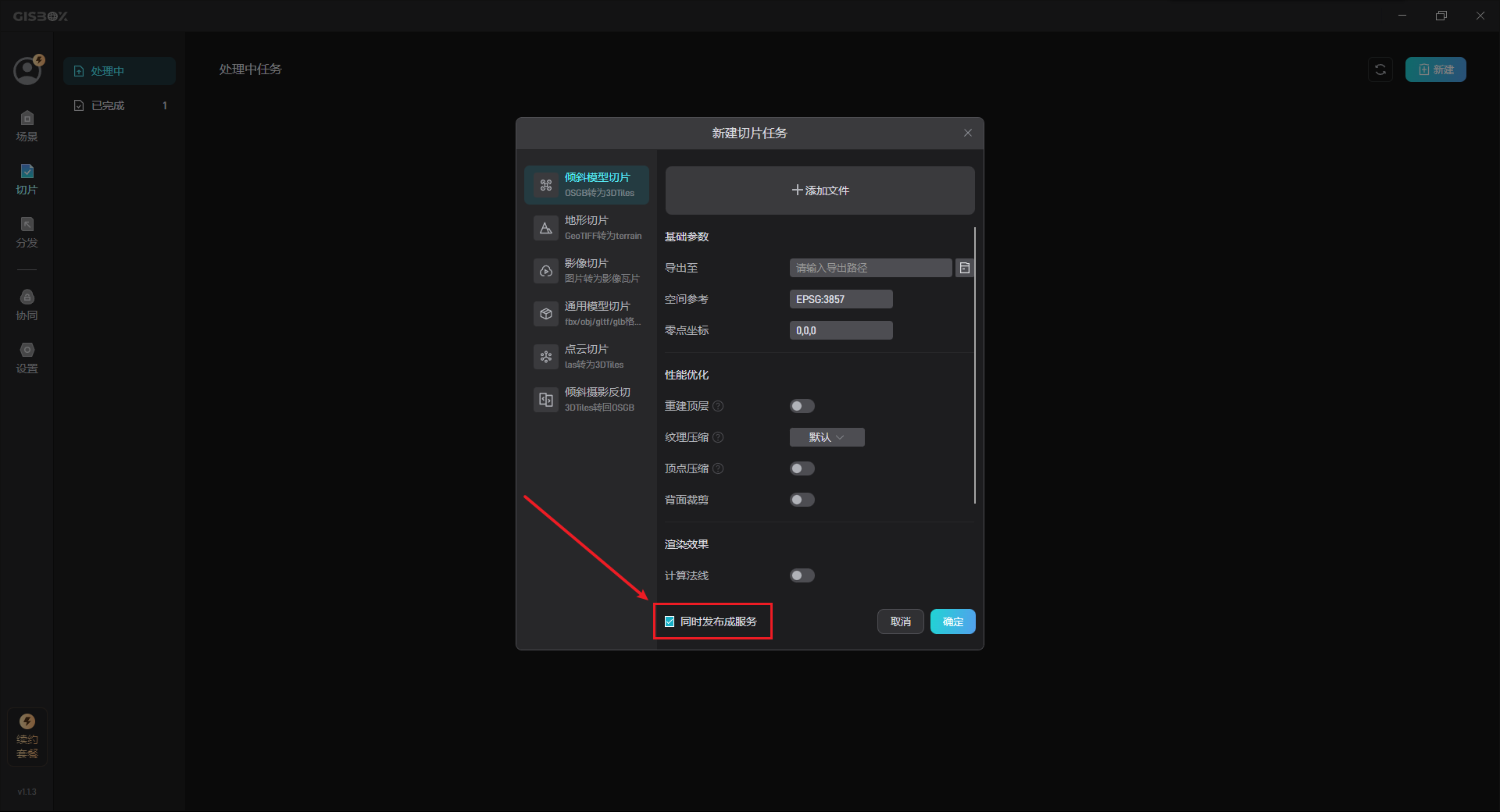Close the 新建切片任务 dialog
Image resolution: width=1500 pixels, height=812 pixels.
968,133
